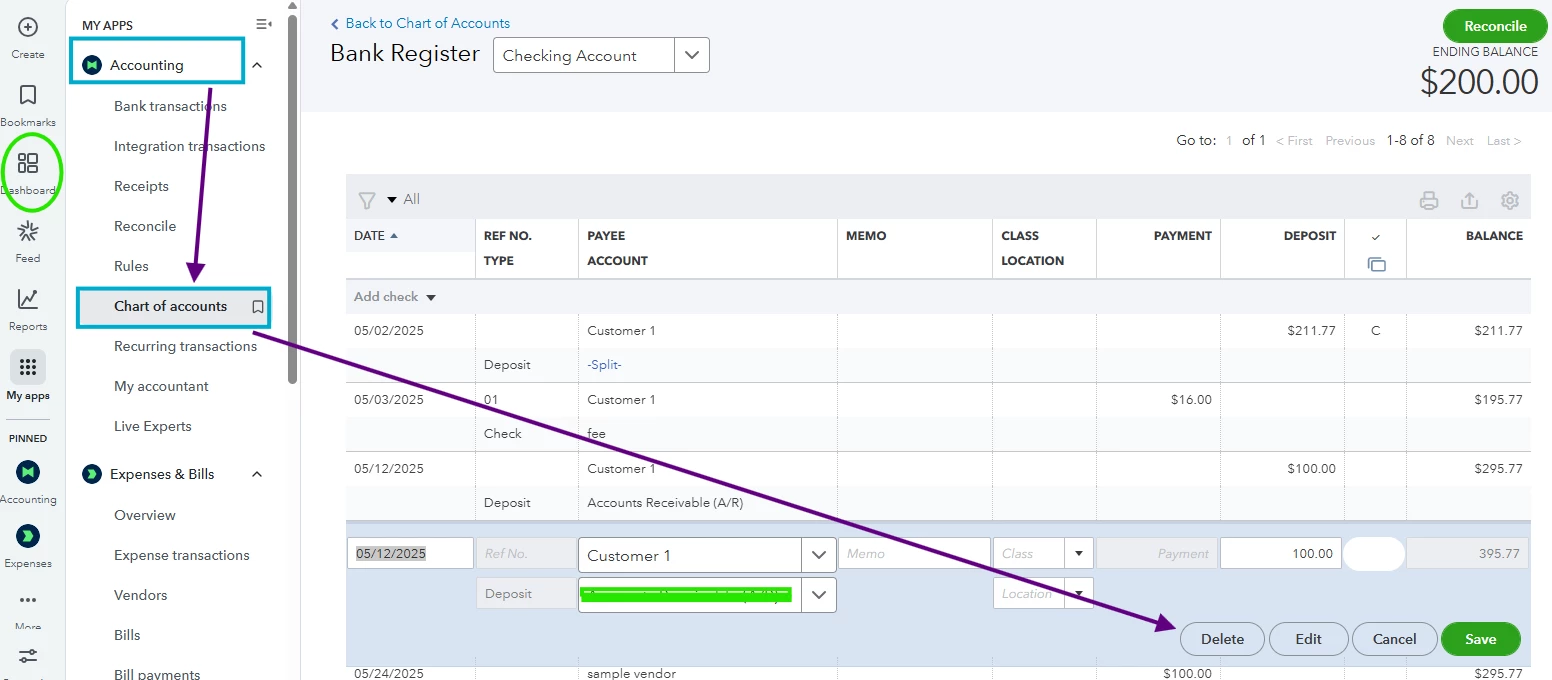Image resolution: width=1552 pixels, height=680 pixels.
Task: Show More options ellipsis icon
Action: click(28, 601)
